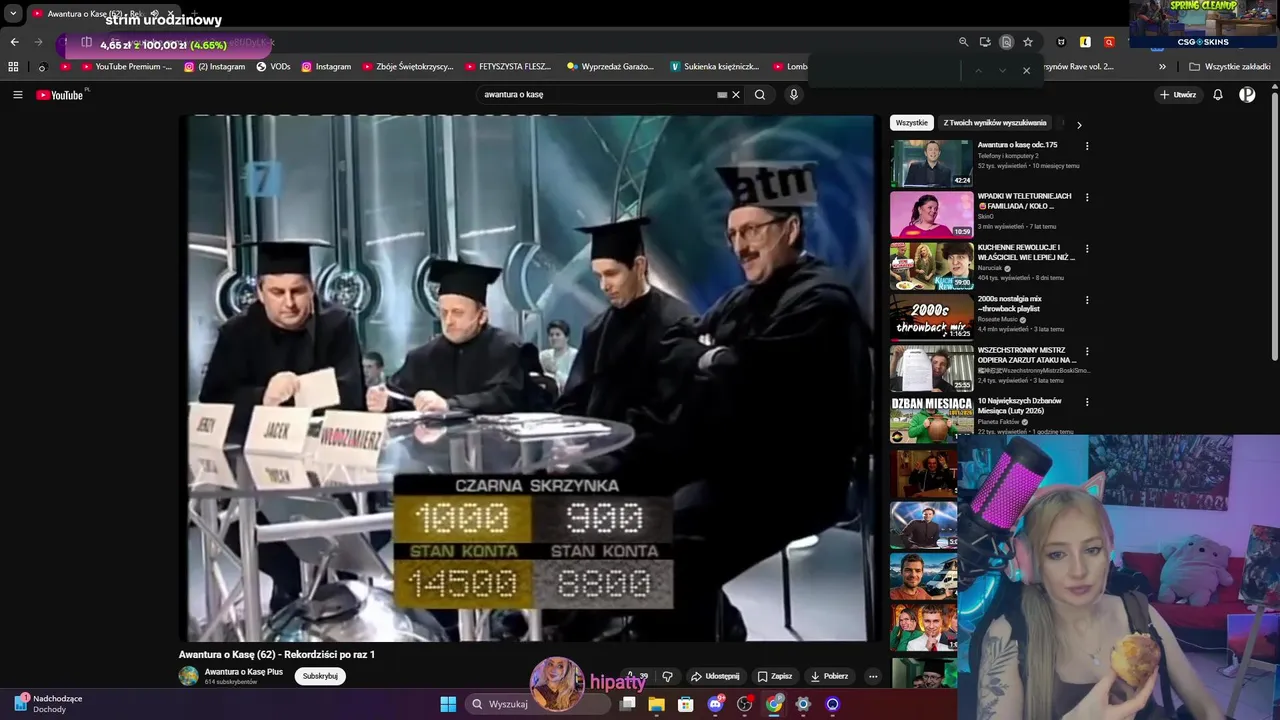Open KUCHENNE REWOLUCJE video thumbnail

coord(931,266)
